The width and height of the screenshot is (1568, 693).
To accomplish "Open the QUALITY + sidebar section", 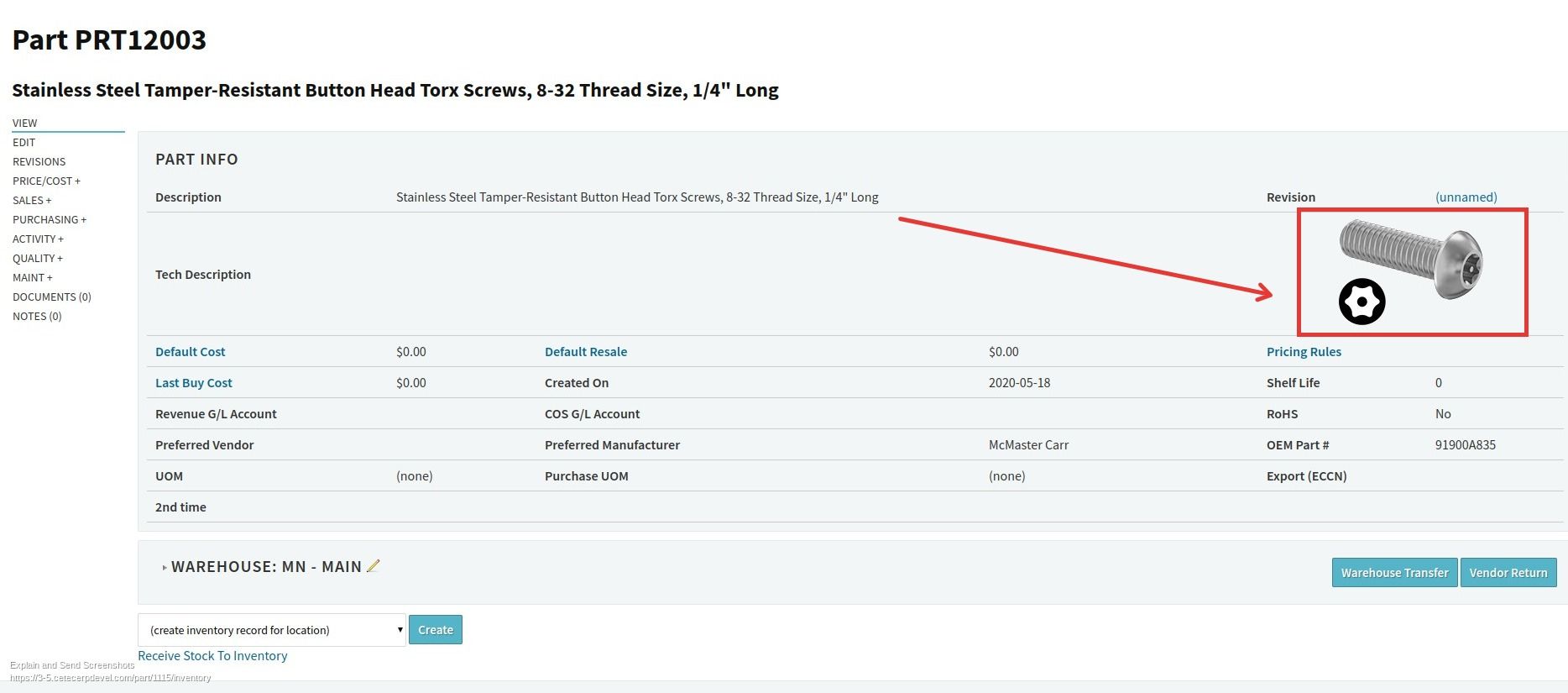I will tap(38, 258).
